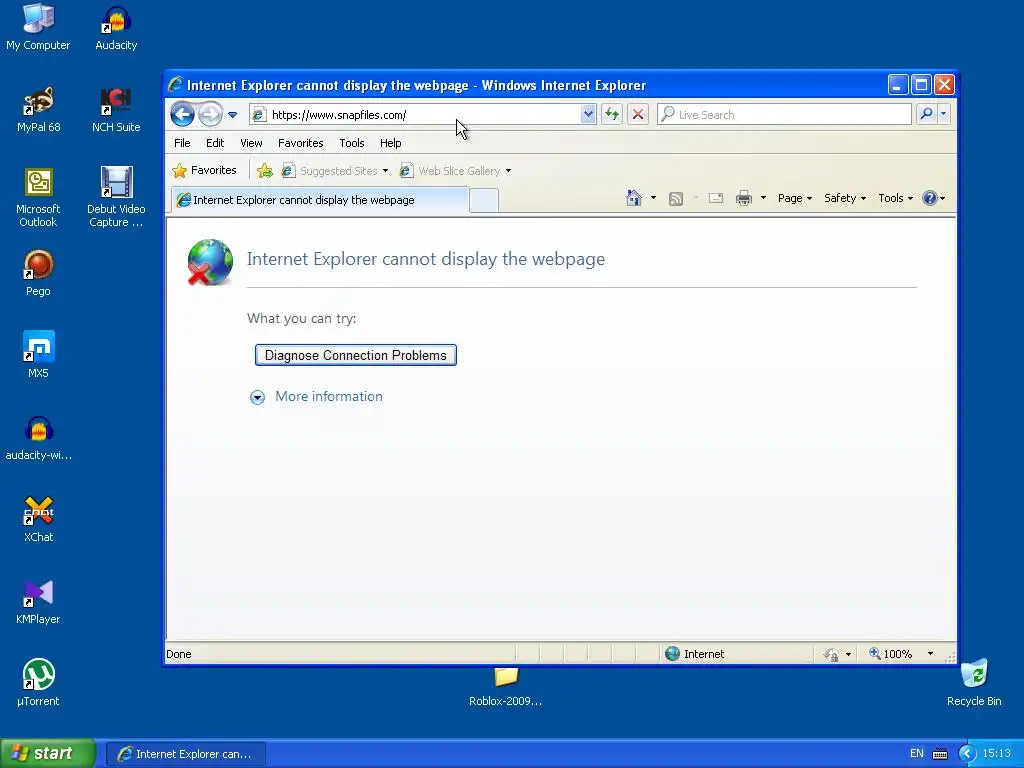Select the Pego desktop icon

coord(38,274)
